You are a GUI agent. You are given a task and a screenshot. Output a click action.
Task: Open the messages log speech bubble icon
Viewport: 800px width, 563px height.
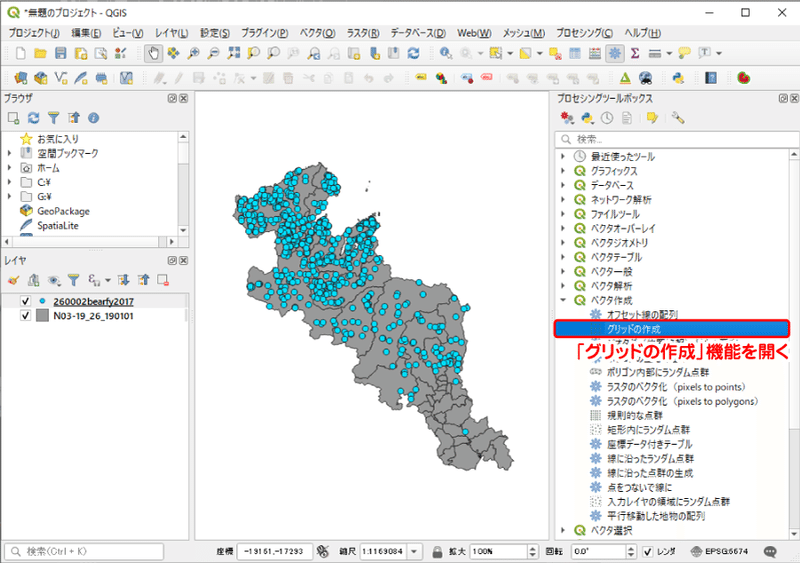[x=770, y=551]
